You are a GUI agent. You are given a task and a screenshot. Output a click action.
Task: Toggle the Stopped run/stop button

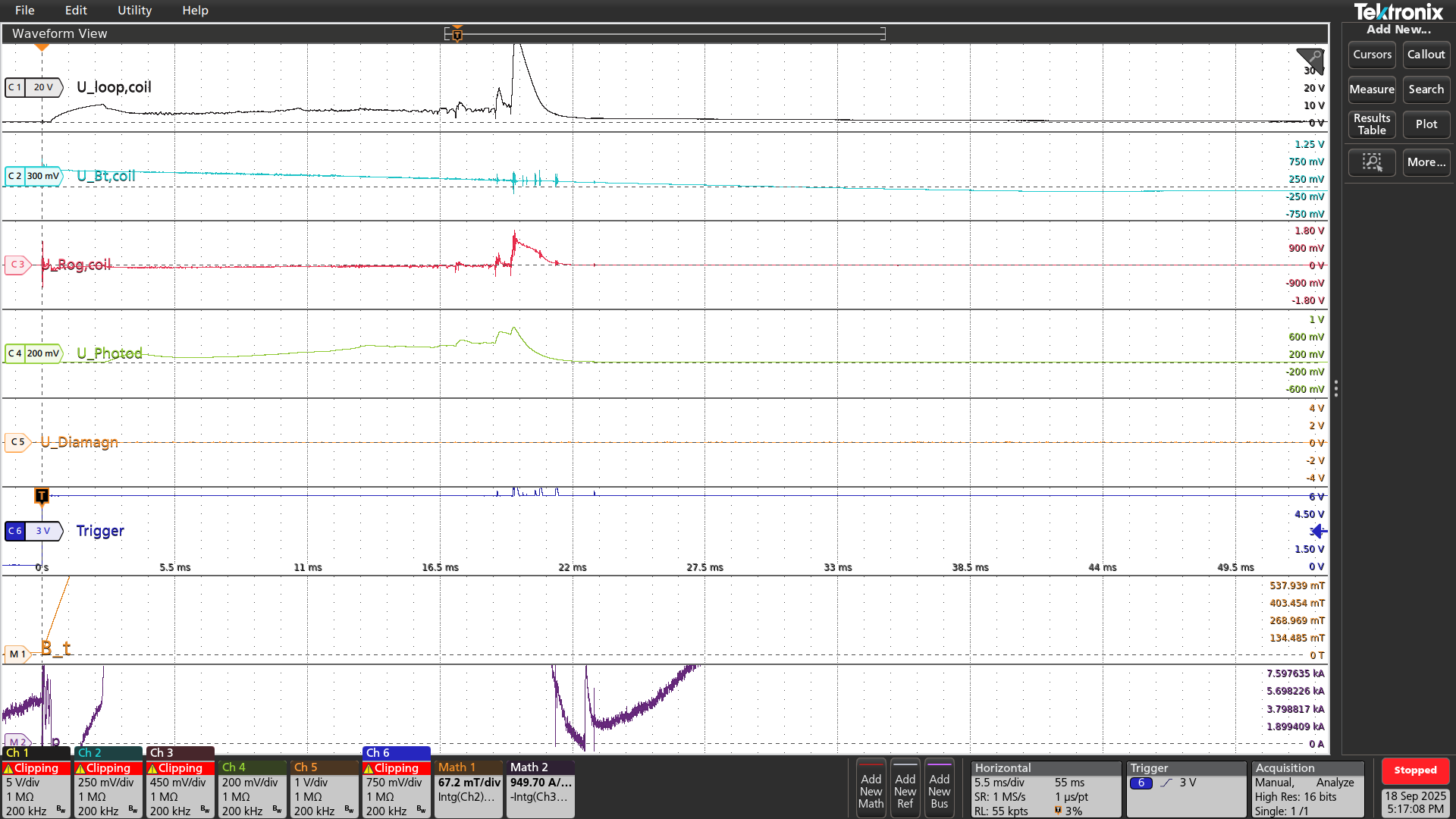pyautogui.click(x=1415, y=770)
